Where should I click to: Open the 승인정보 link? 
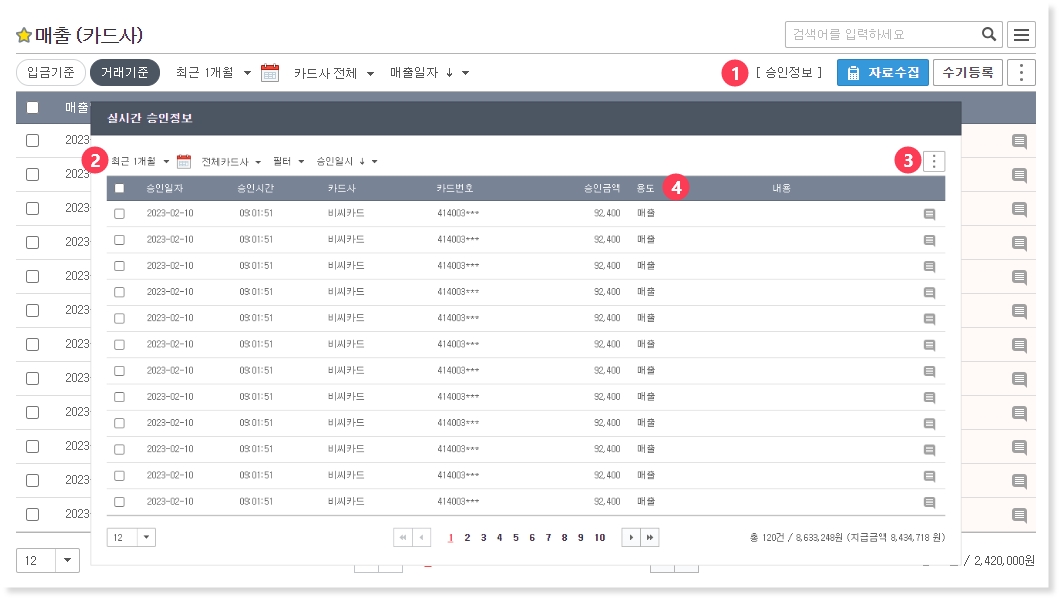(x=789, y=73)
